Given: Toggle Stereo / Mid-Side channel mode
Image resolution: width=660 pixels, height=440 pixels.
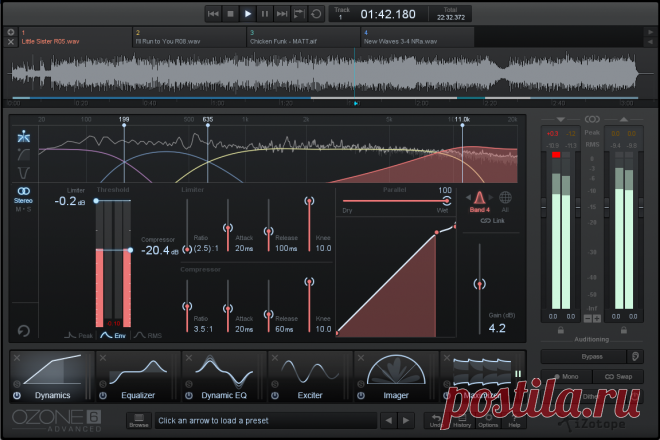Looking at the screenshot, I should [x=24, y=200].
